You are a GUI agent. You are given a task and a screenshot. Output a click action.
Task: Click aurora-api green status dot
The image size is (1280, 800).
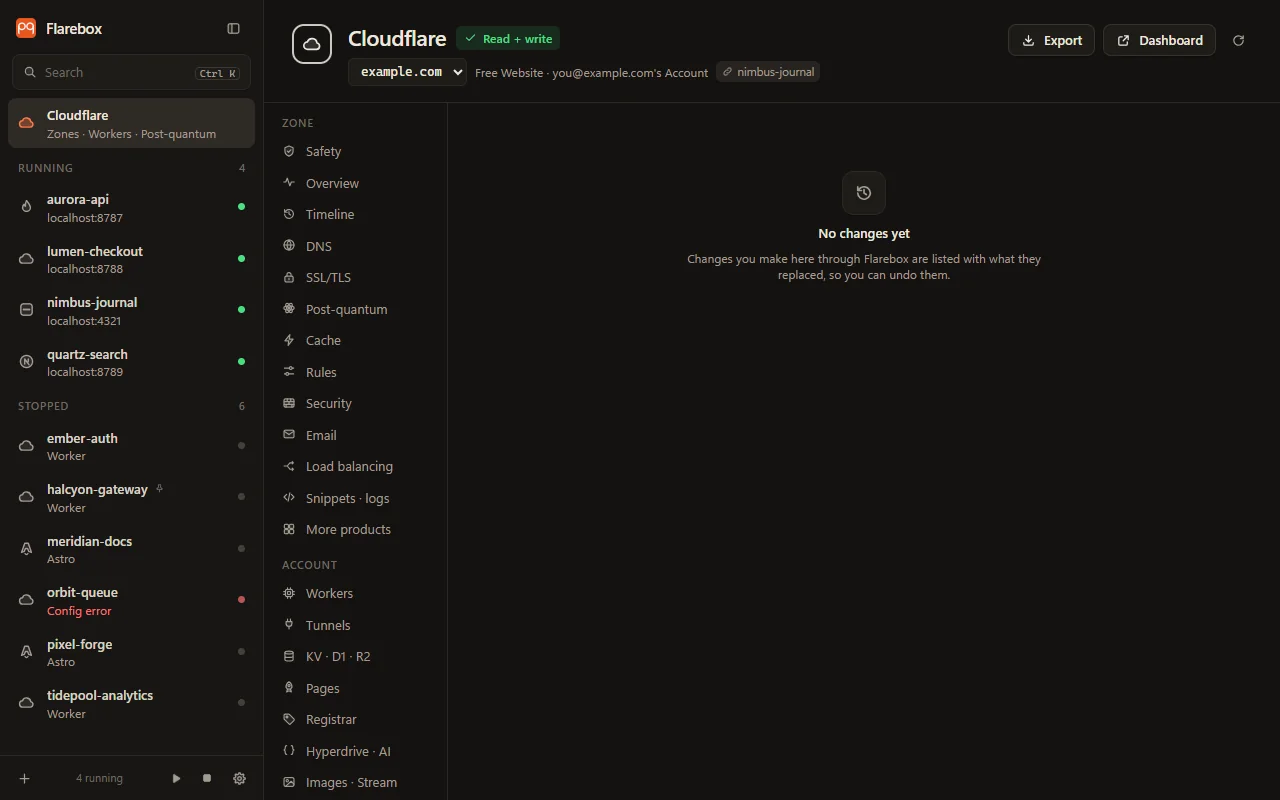(x=241, y=207)
